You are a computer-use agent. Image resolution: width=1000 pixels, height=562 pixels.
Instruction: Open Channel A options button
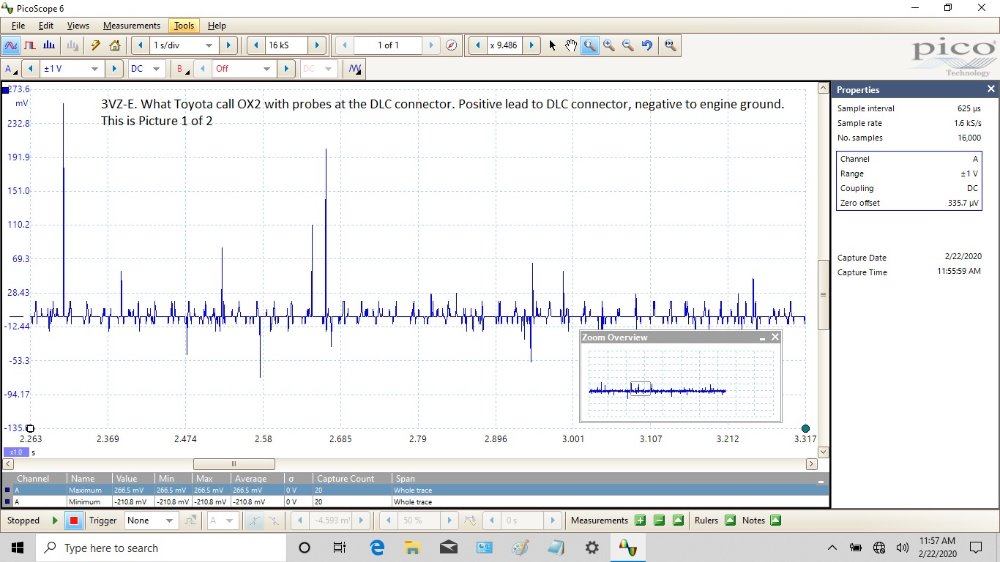click(11, 69)
